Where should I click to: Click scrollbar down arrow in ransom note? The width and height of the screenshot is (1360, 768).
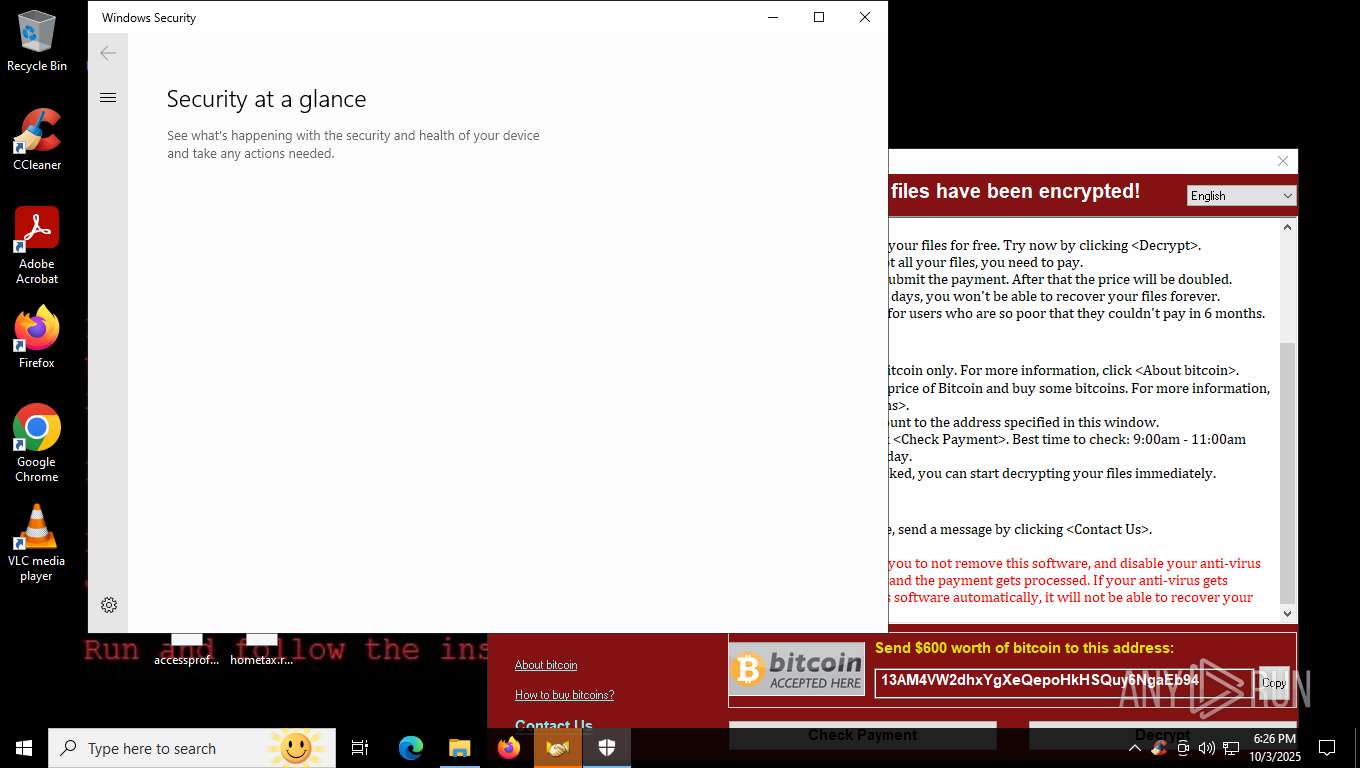[1288, 614]
